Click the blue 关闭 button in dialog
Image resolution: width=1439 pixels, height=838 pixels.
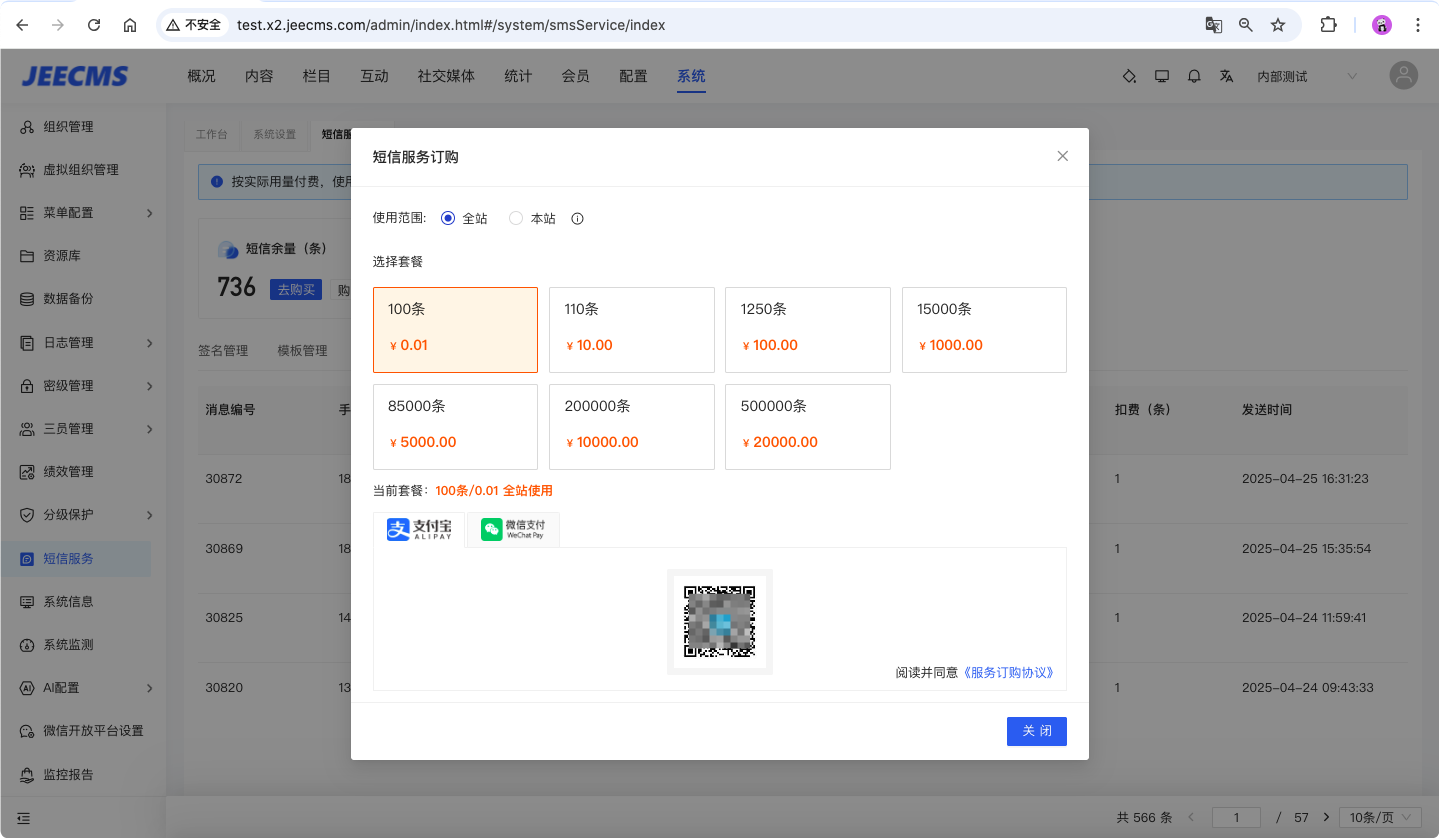pos(1036,731)
